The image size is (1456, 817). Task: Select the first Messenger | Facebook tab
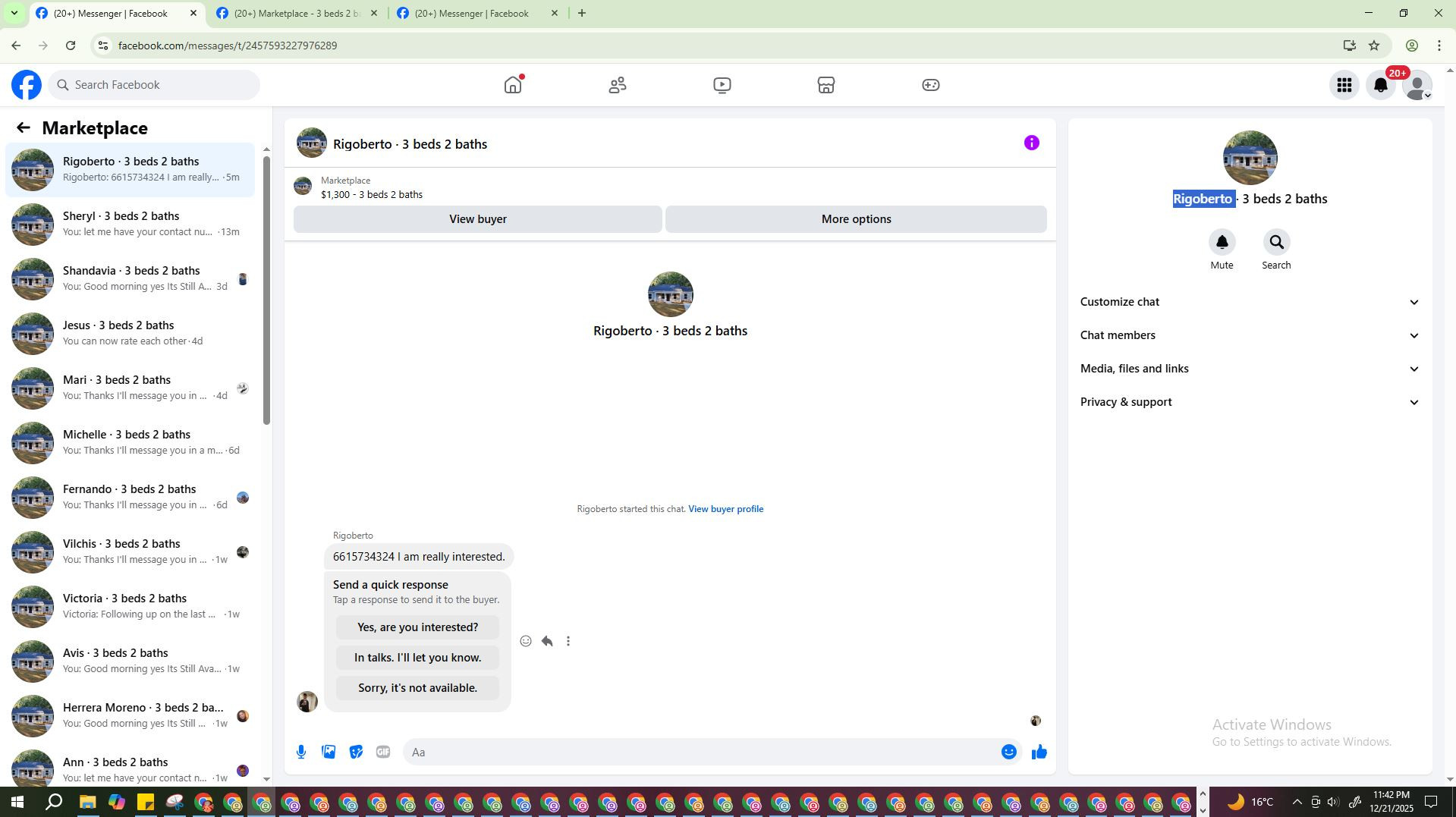click(116, 13)
